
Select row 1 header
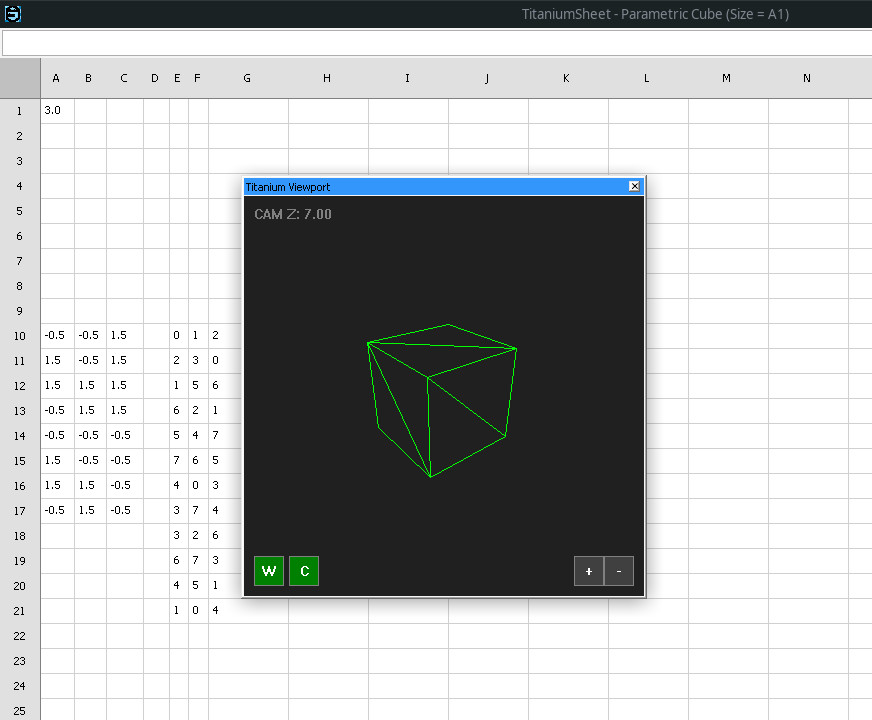point(20,111)
